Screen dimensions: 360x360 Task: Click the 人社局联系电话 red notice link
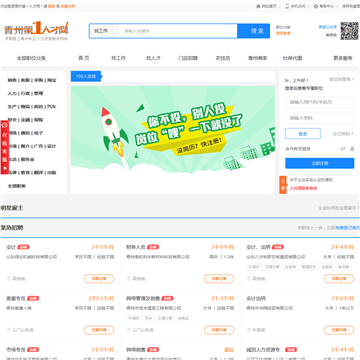tap(303, 188)
